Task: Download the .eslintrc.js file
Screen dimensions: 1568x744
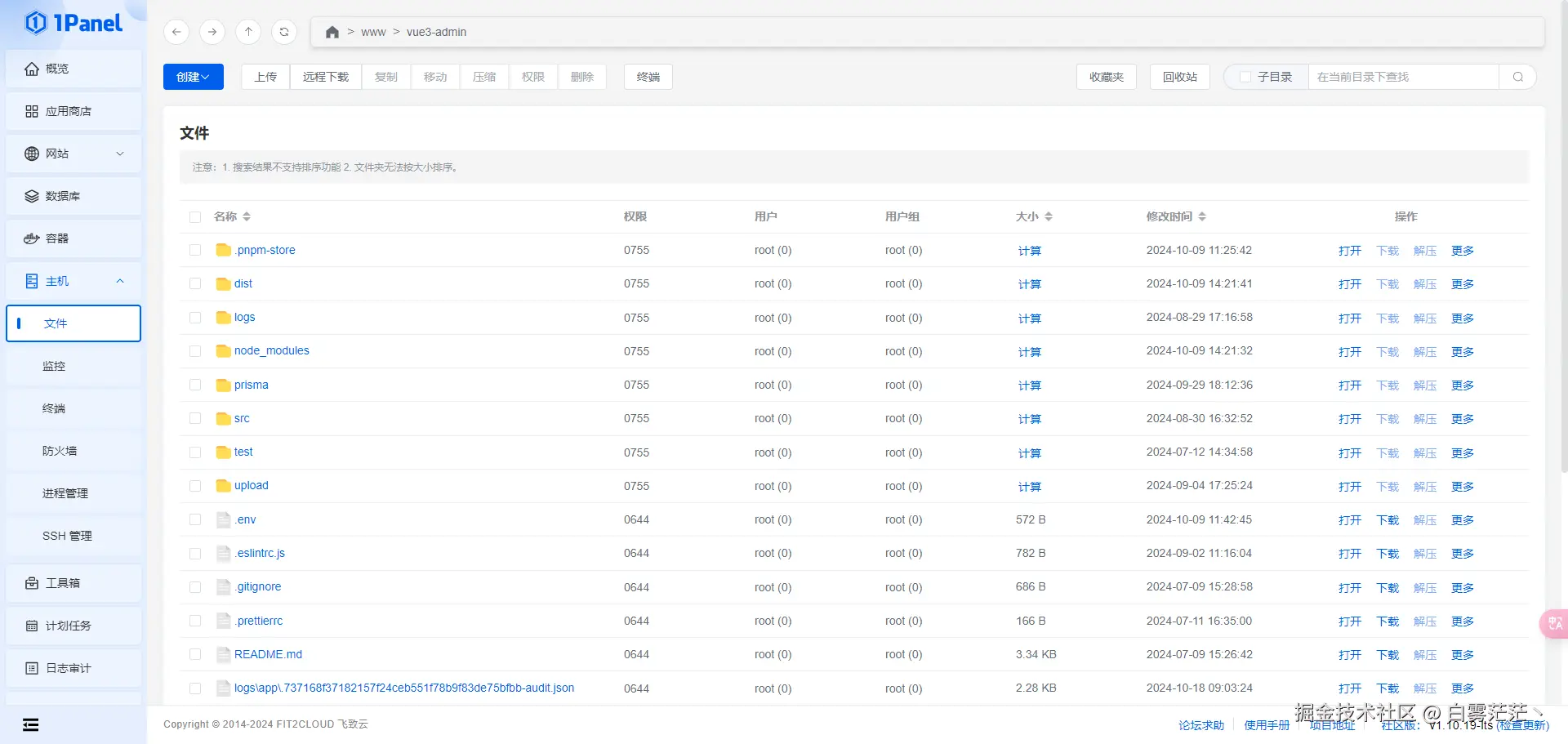Action: point(1388,554)
